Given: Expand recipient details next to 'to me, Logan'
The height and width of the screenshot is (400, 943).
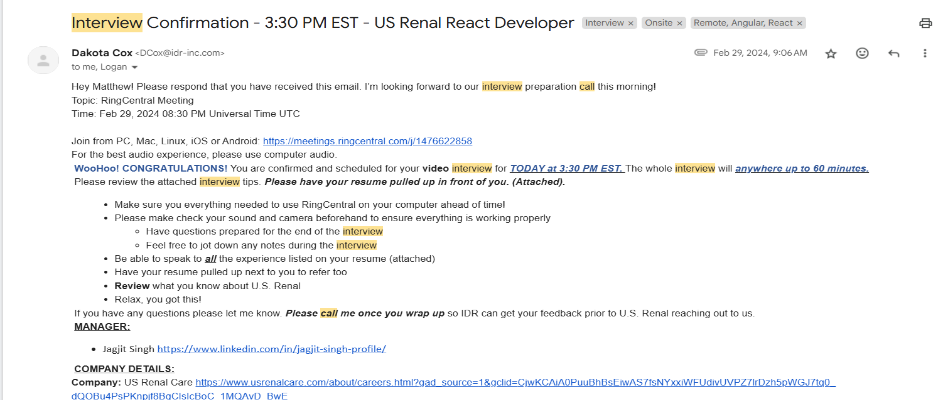Looking at the screenshot, I should pos(135,67).
